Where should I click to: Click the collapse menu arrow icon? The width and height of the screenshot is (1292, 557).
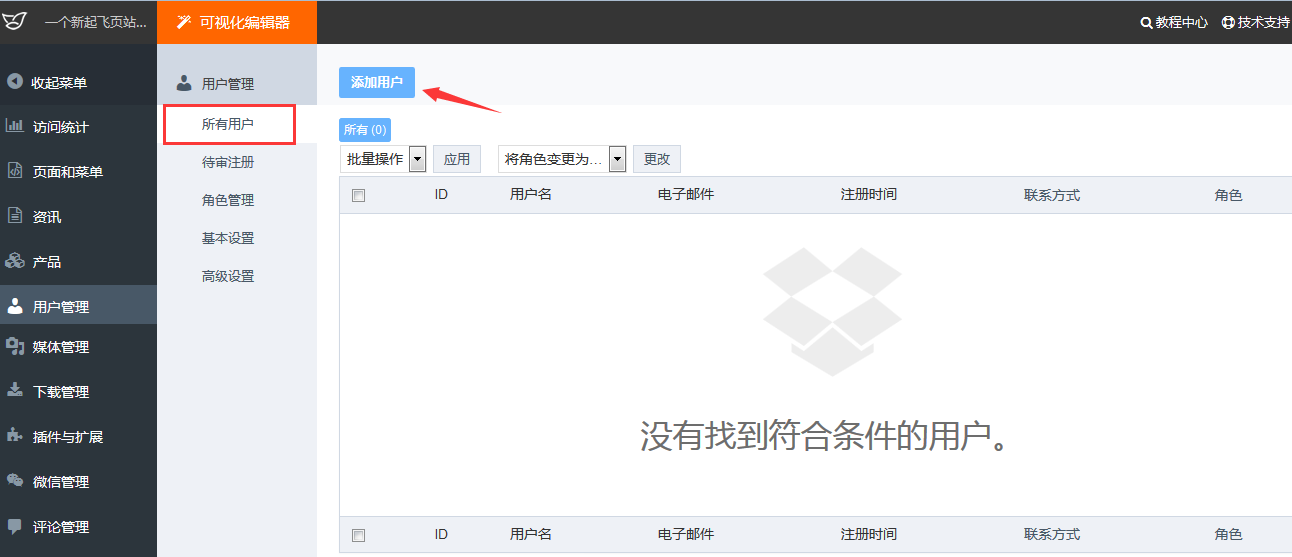pyautogui.click(x=15, y=82)
